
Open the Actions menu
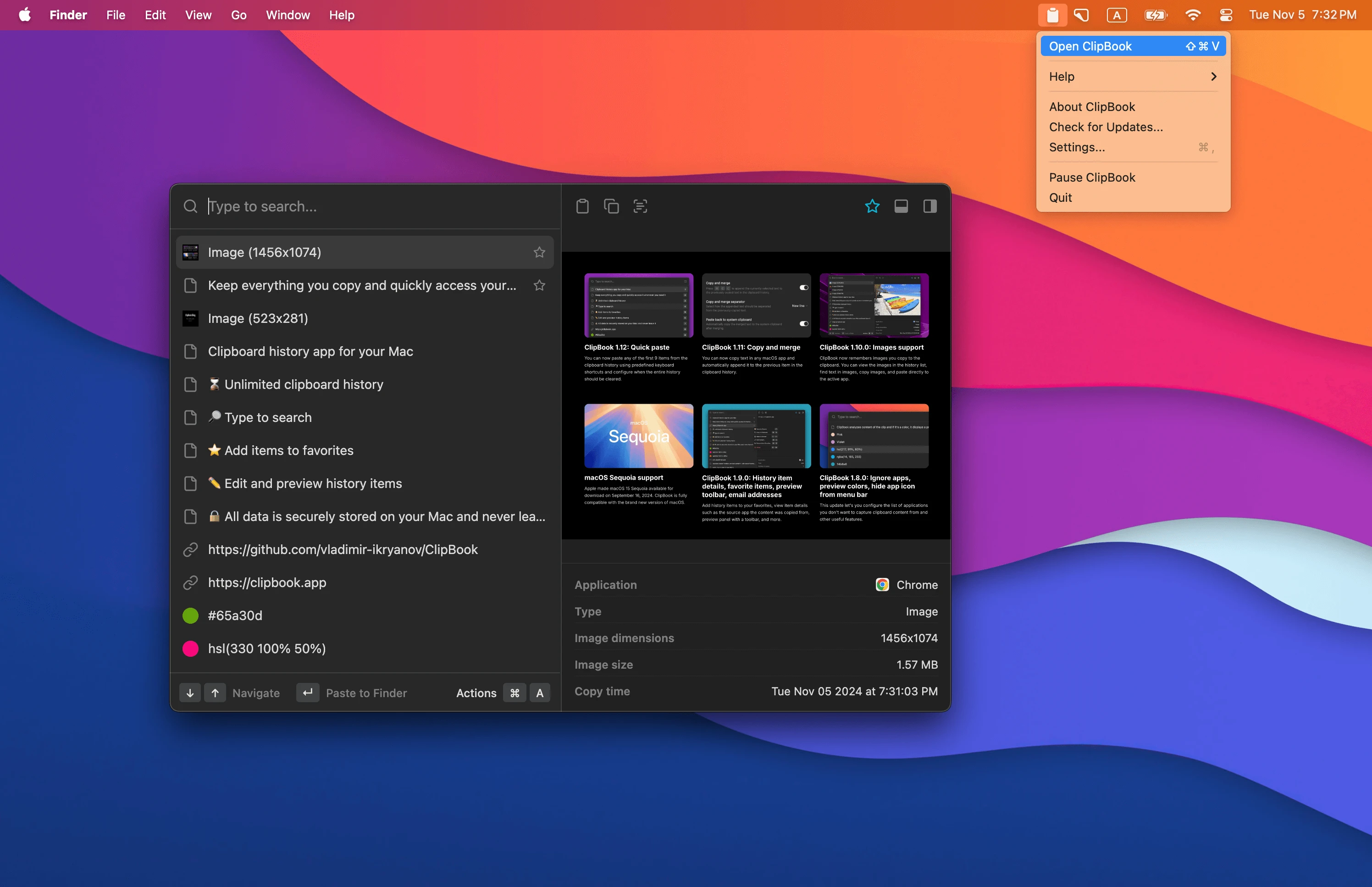(476, 693)
